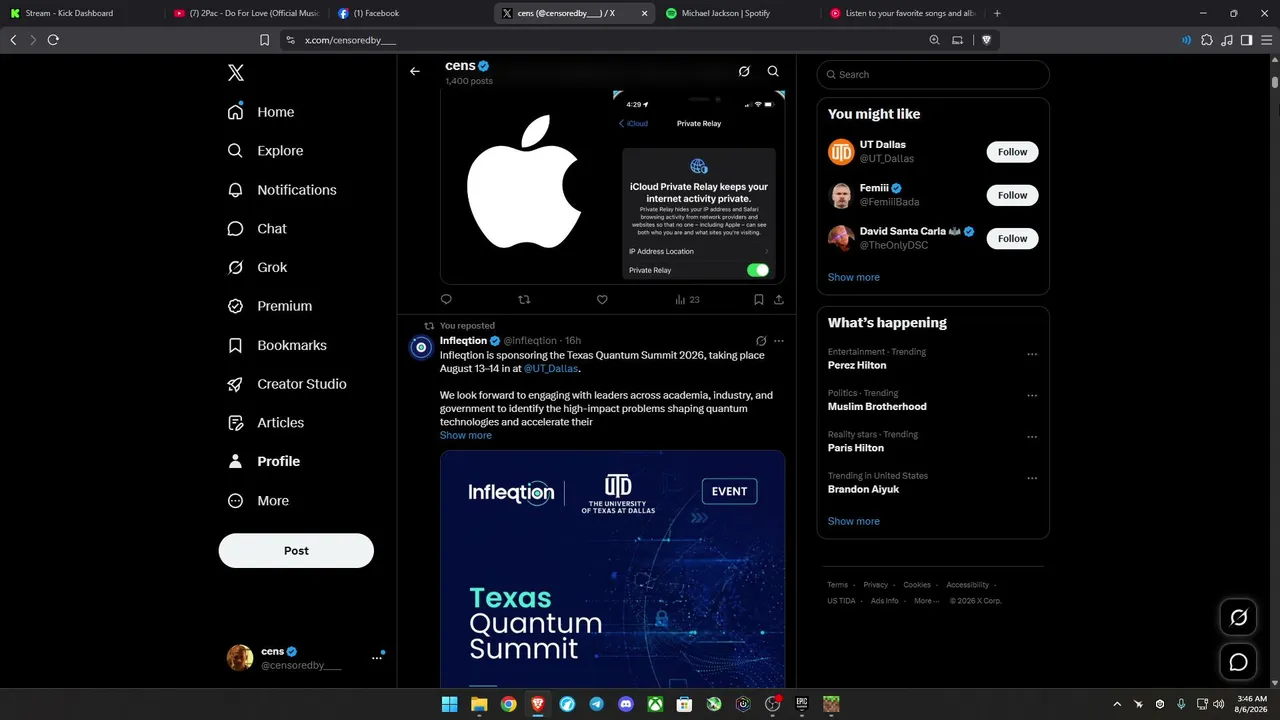This screenshot has height=720, width=1280.
Task: Open Creator Studio from the sidebar
Action: coord(287,384)
